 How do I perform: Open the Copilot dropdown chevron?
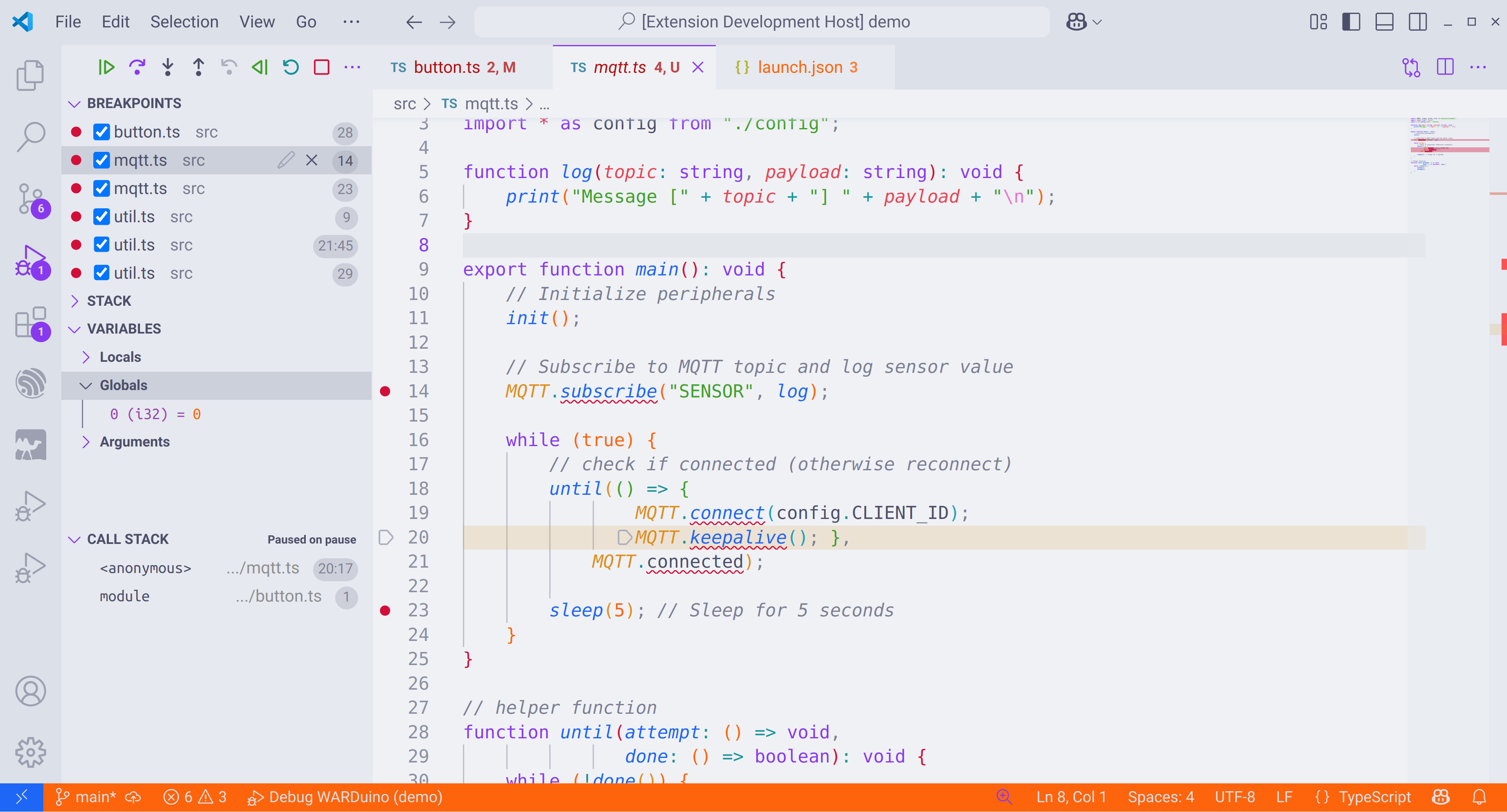tap(1097, 22)
